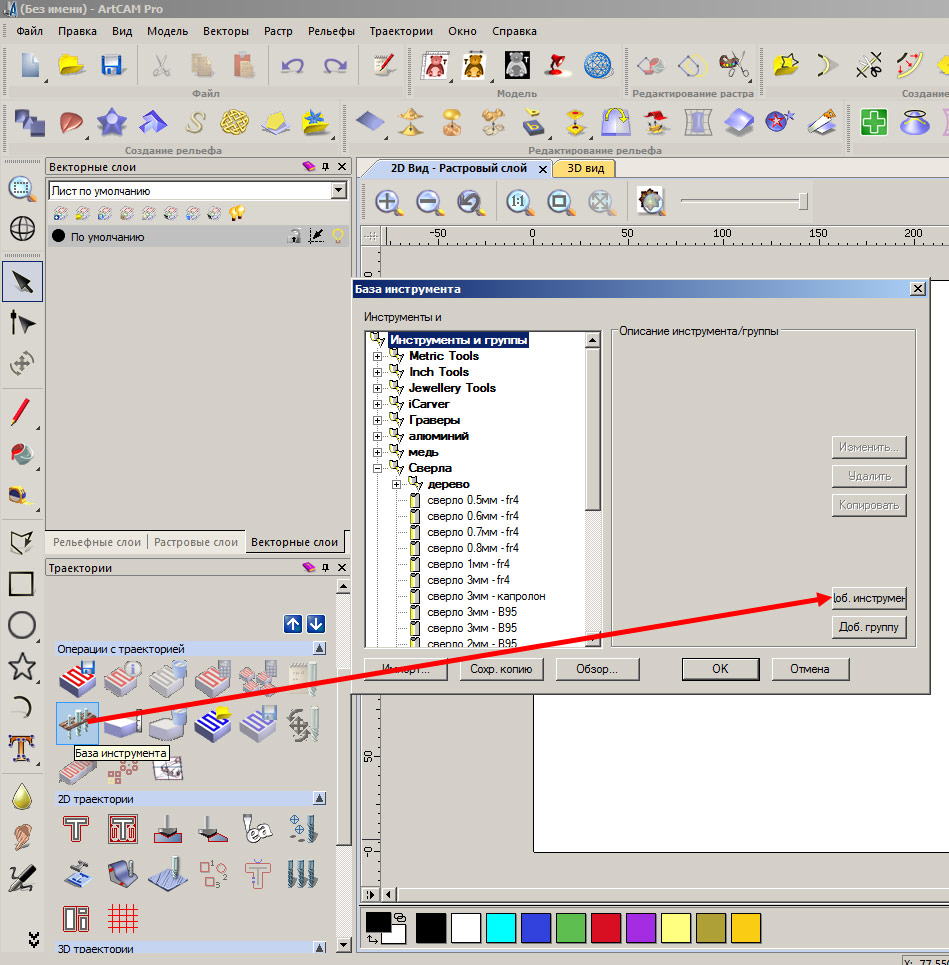Image resolution: width=949 pixels, height=965 pixels.
Task: Click Доб. инструмент button
Action: (x=869, y=598)
